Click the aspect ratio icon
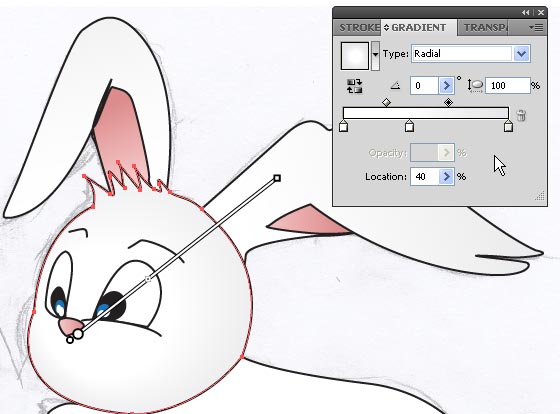Image resolution: width=560 pixels, height=414 pixels. [x=475, y=86]
